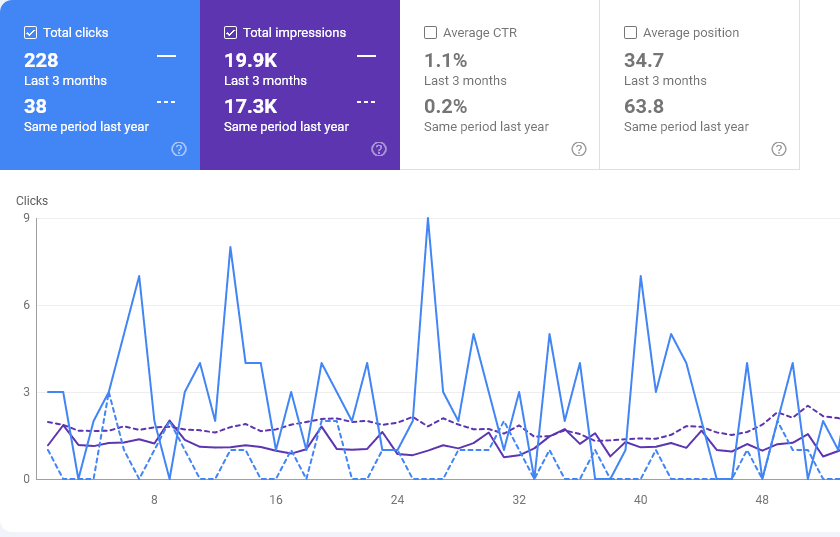Click help icon on Average CTR card
The height and width of the screenshot is (537, 840).
pos(579,149)
